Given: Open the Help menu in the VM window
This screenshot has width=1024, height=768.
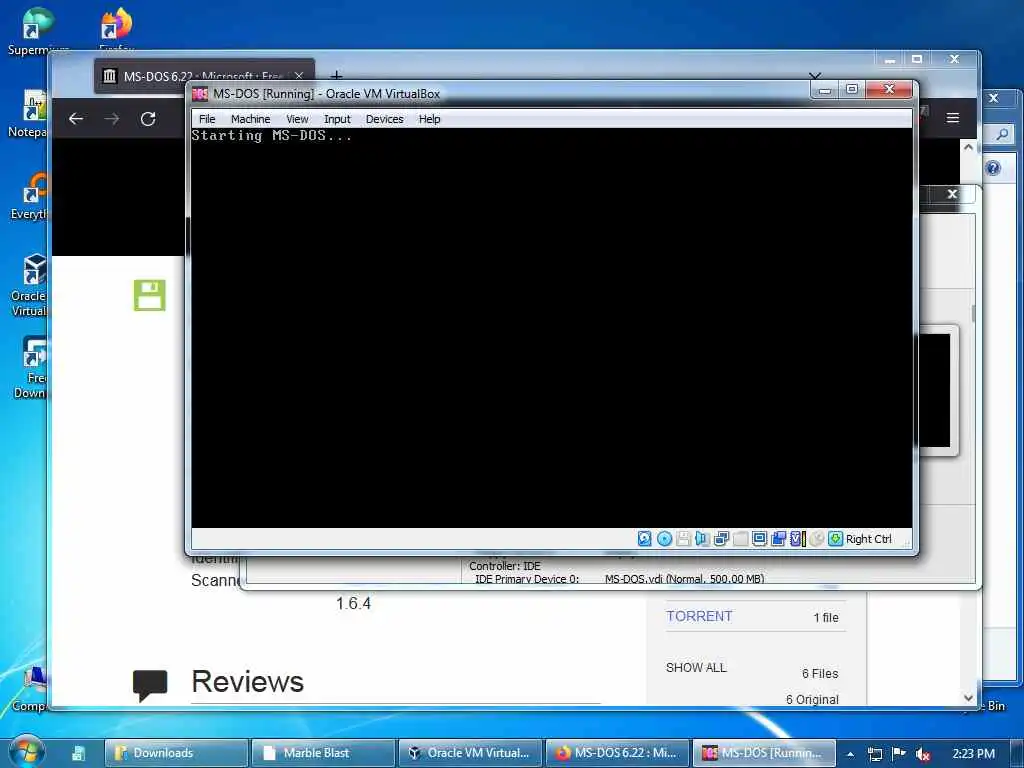Looking at the screenshot, I should pos(429,119).
